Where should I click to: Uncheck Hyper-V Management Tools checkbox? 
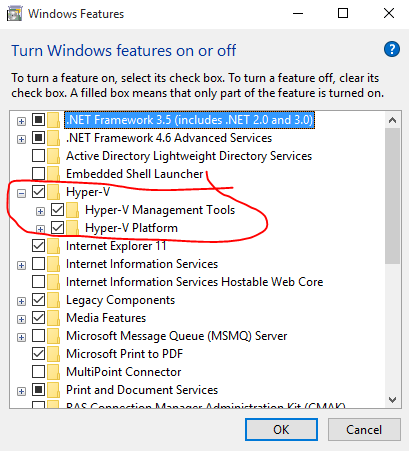click(57, 210)
